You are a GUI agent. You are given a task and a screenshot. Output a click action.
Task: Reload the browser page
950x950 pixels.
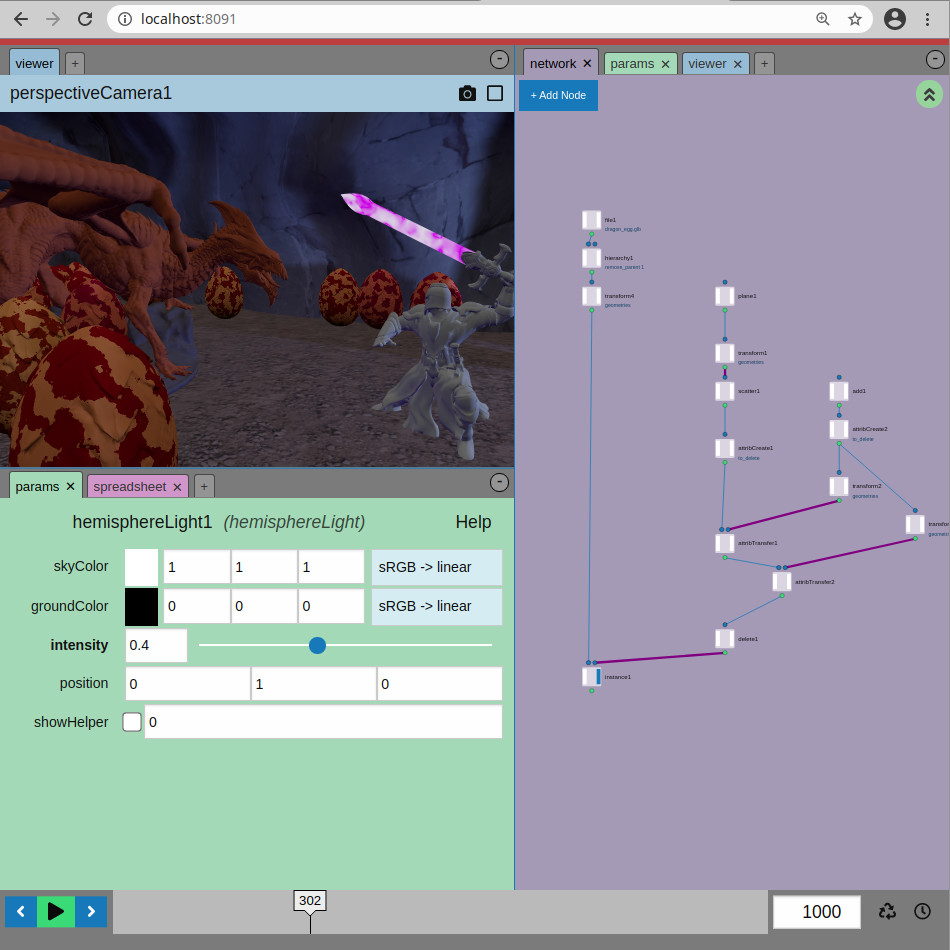85,19
